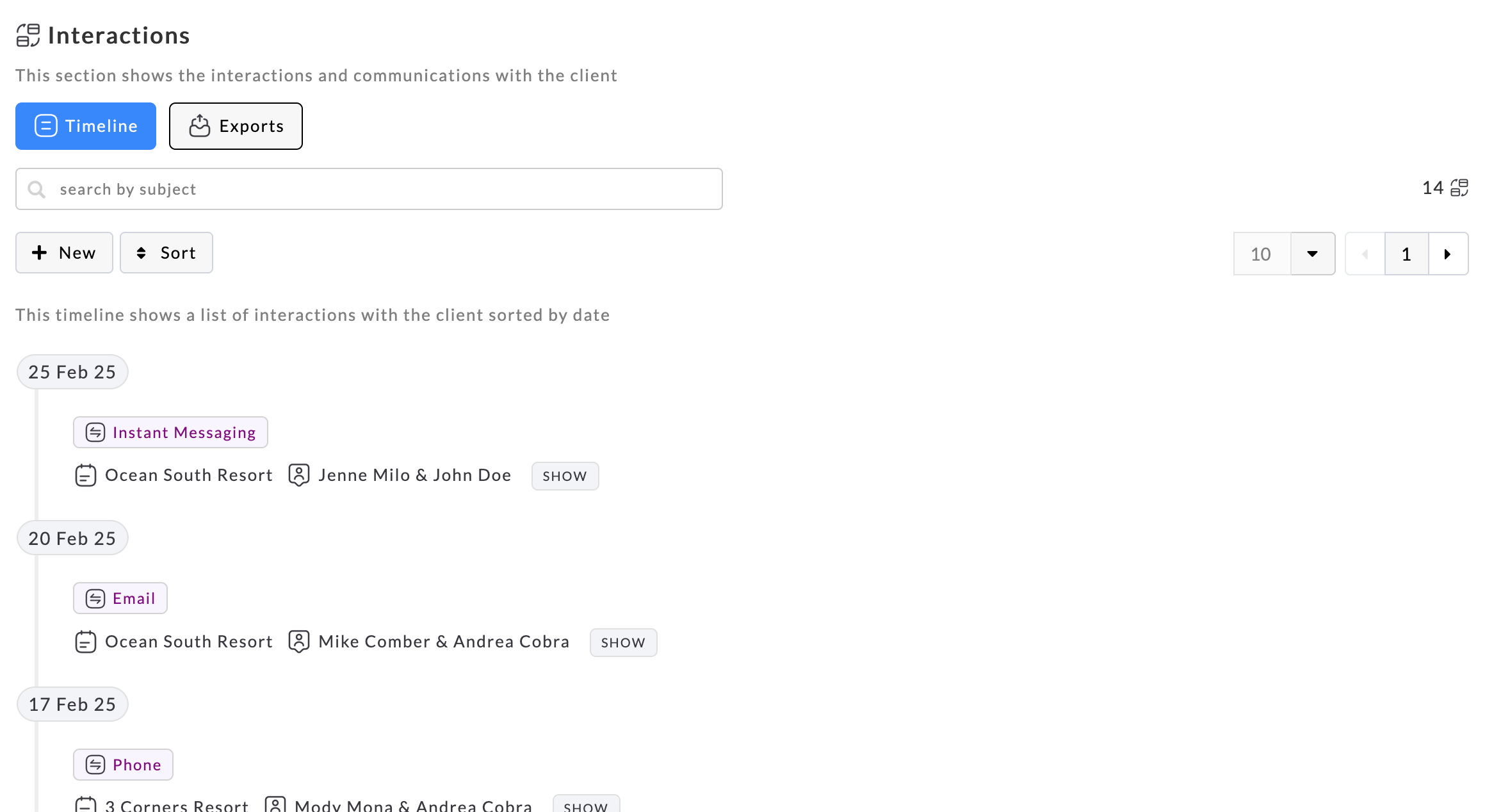This screenshot has height=812, width=1485.
Task: Click the Phone interaction type icon
Action: 95,765
